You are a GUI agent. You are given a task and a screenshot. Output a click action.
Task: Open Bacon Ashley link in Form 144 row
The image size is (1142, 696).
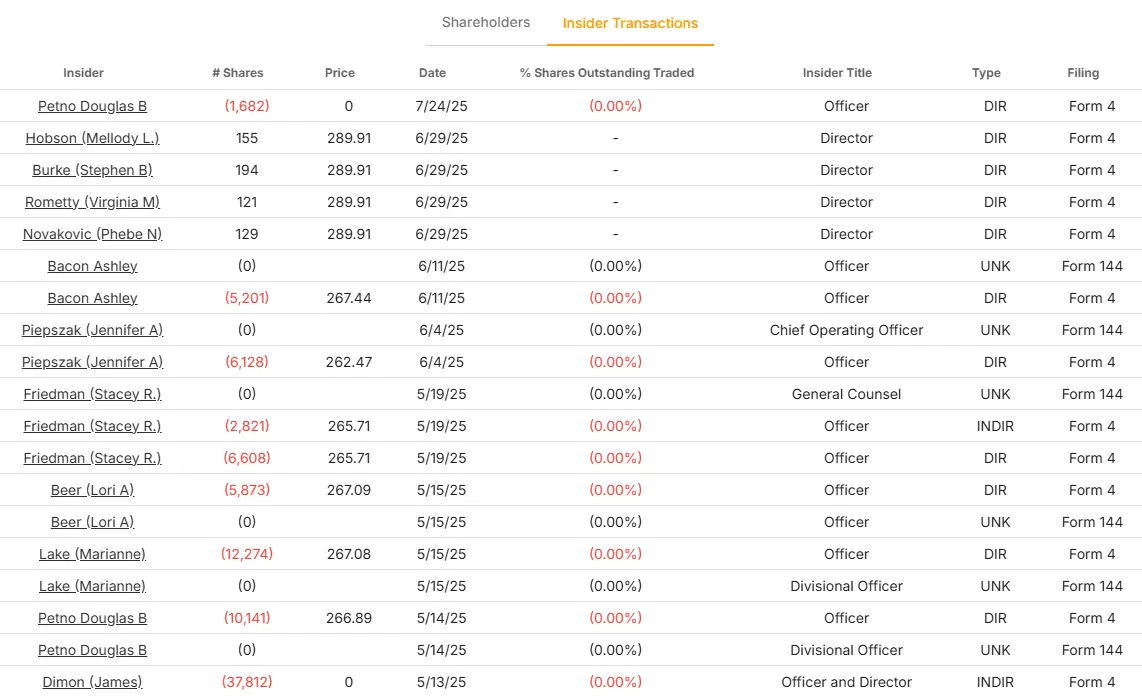pos(92,266)
